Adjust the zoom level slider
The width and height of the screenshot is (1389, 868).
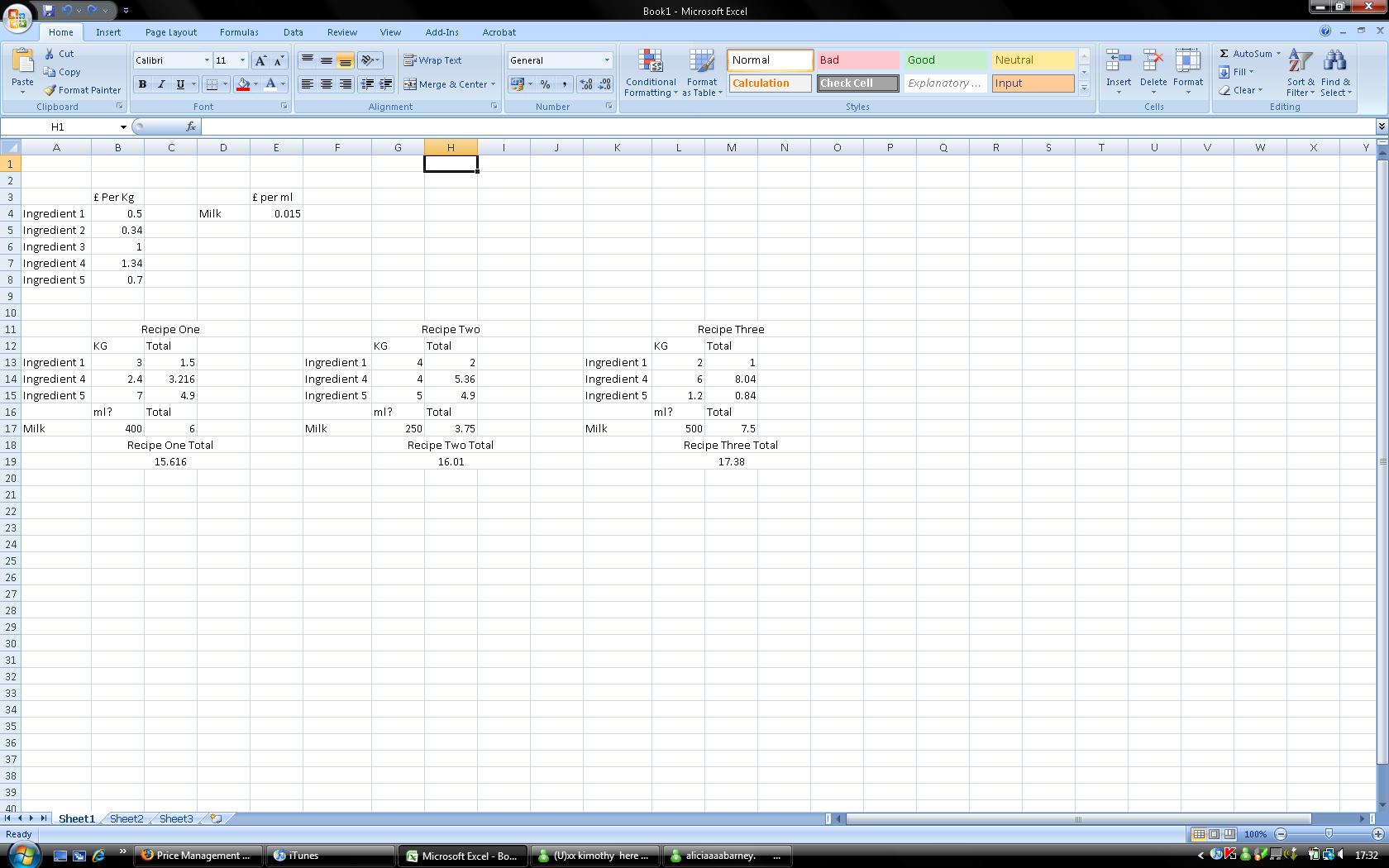(1329, 834)
